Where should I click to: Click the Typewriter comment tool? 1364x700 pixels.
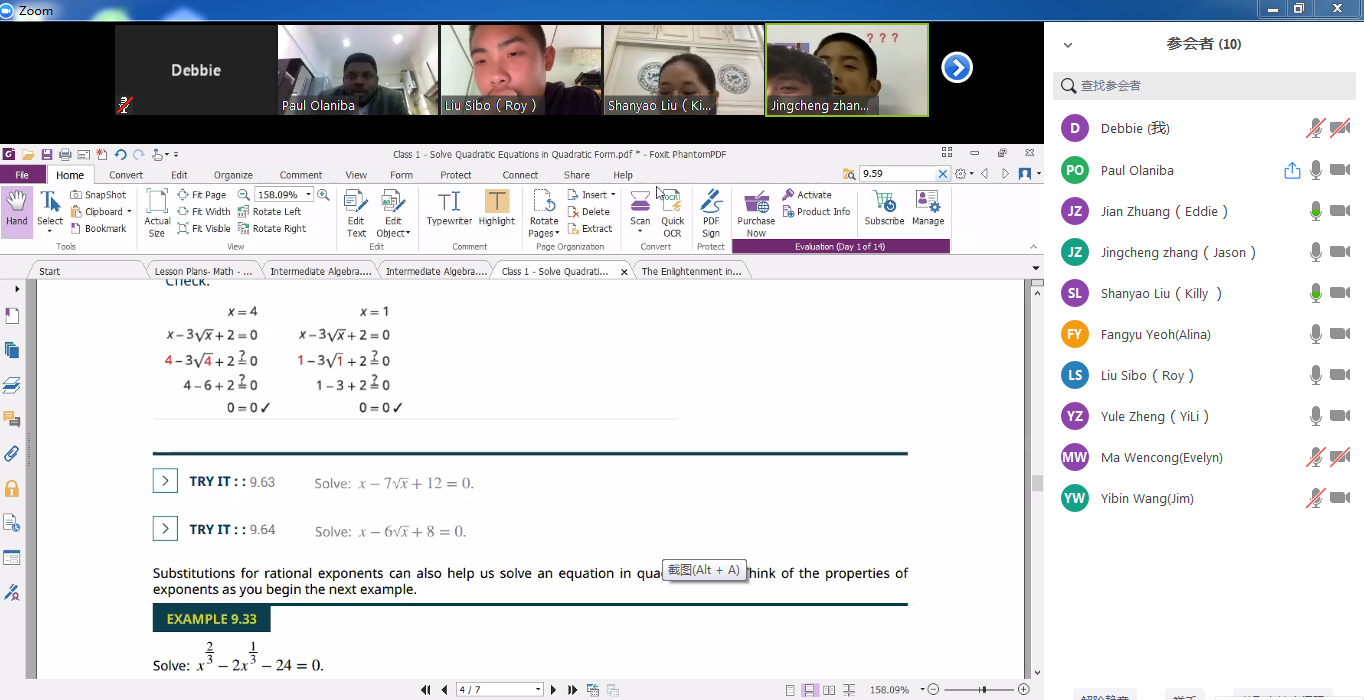(449, 209)
